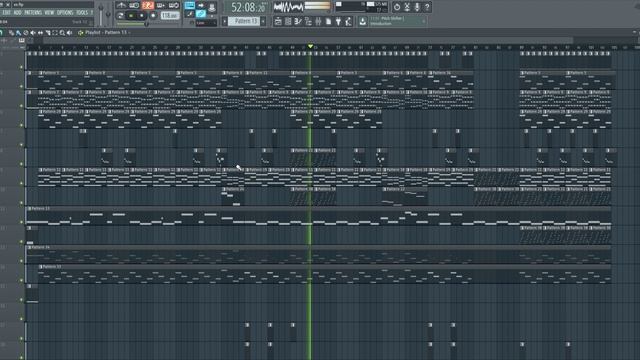This screenshot has width=640, height=360.
Task: Open the Mixer window icon
Action: 318,21
